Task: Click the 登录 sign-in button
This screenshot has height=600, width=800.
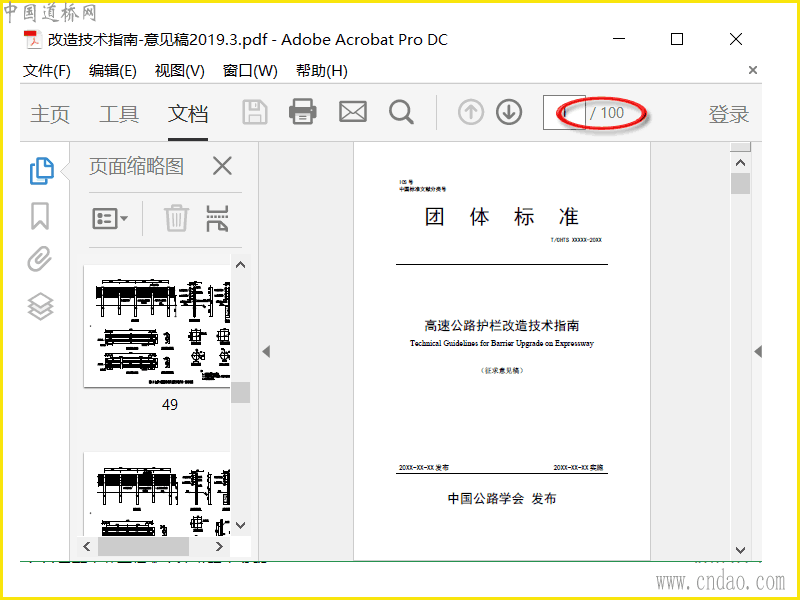Action: coord(729,114)
